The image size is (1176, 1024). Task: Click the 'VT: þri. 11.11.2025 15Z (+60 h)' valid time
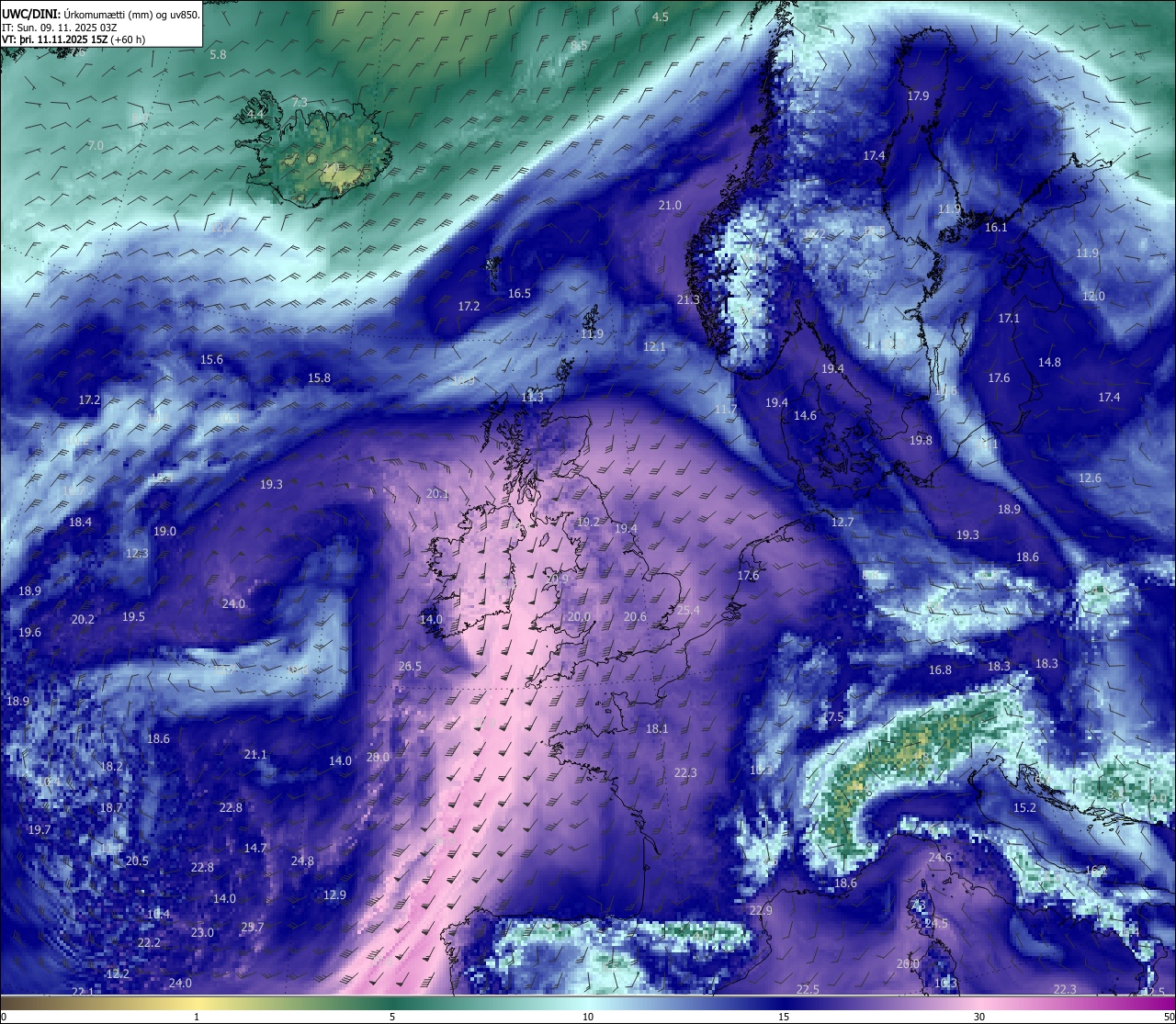[74, 39]
